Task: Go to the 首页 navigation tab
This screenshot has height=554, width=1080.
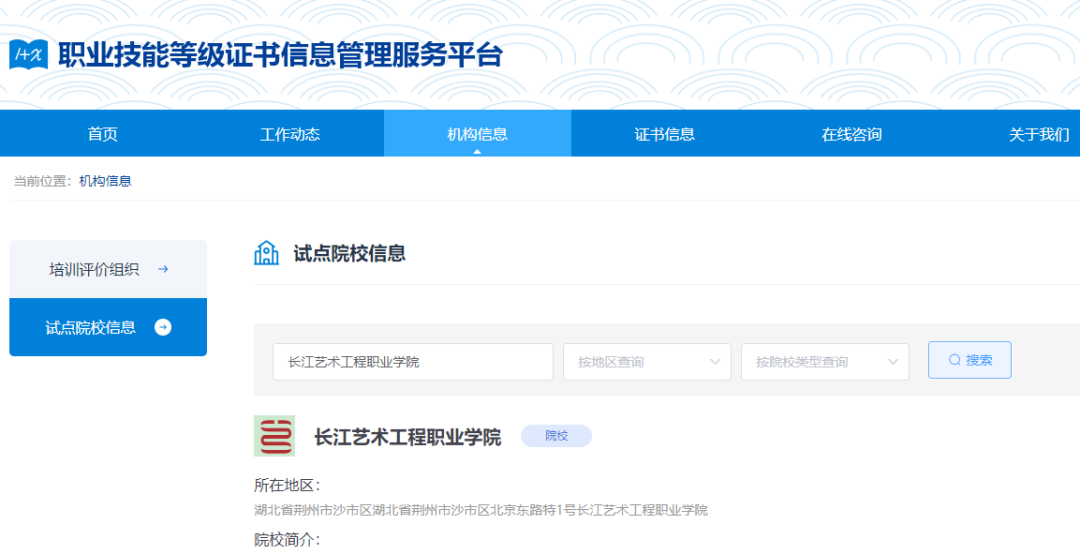Action: (103, 134)
